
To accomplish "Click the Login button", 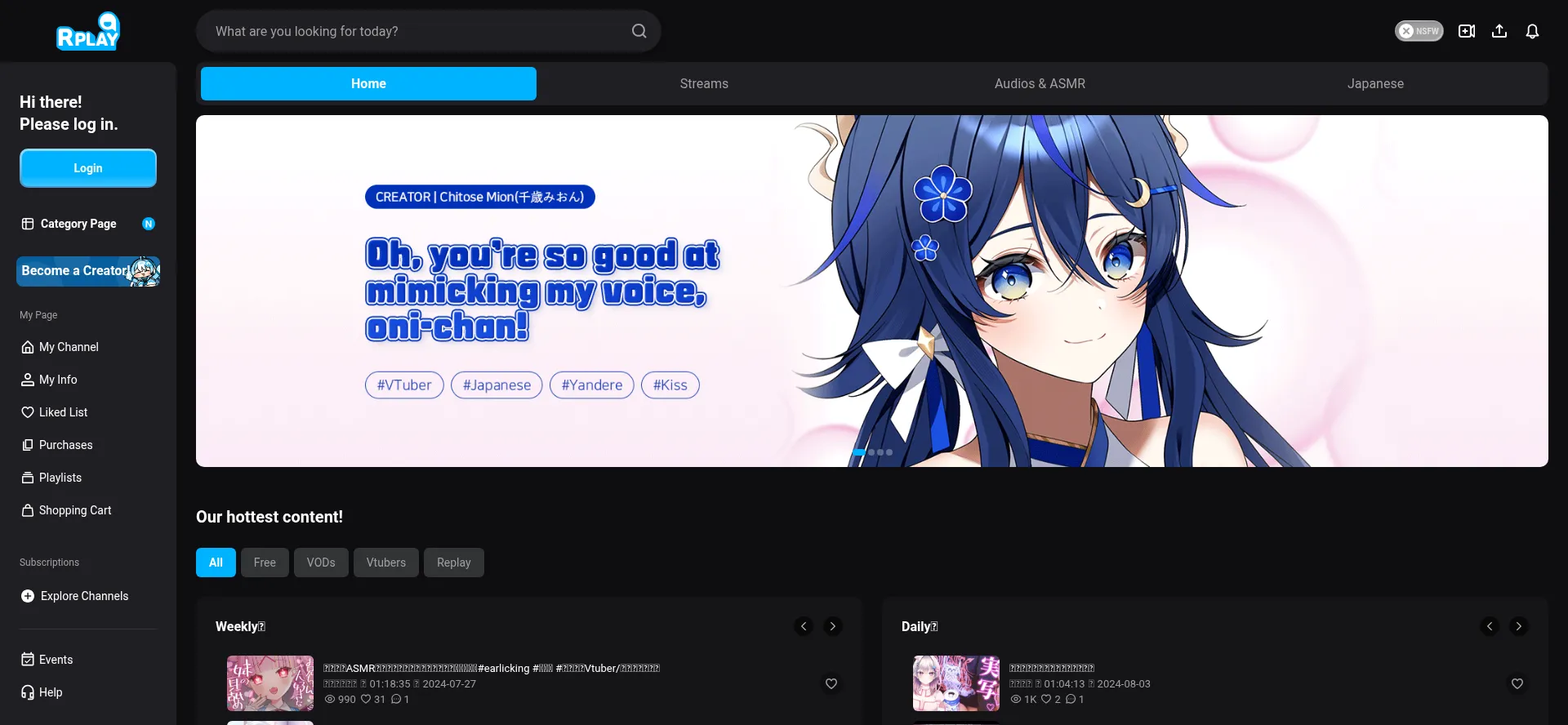I will (x=88, y=168).
